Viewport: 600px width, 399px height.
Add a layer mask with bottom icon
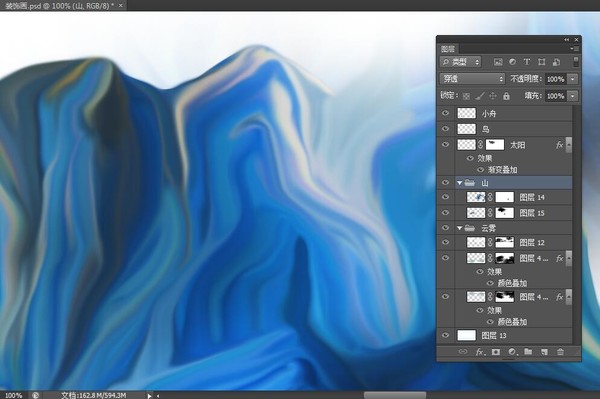[496, 352]
